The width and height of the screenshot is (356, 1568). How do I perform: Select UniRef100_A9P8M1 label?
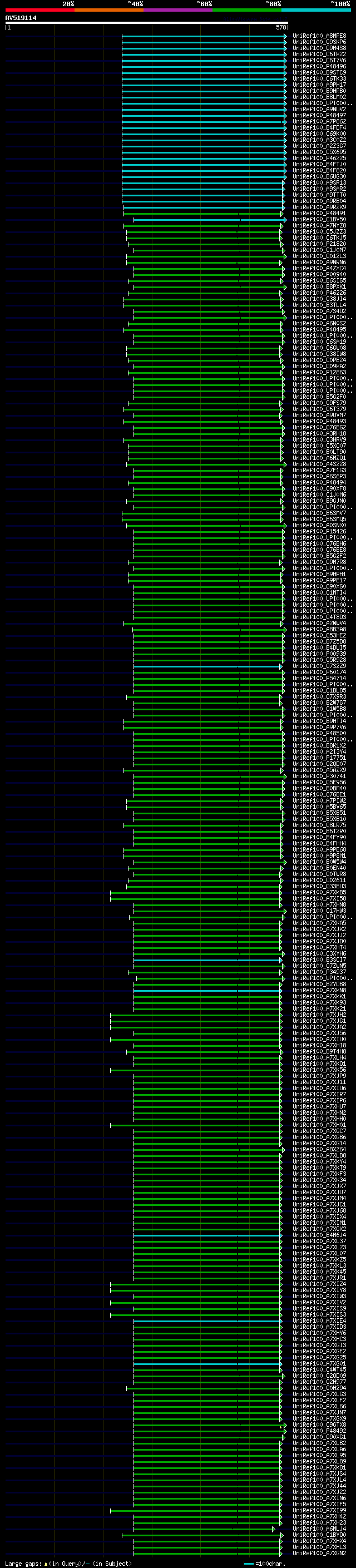(319, 856)
